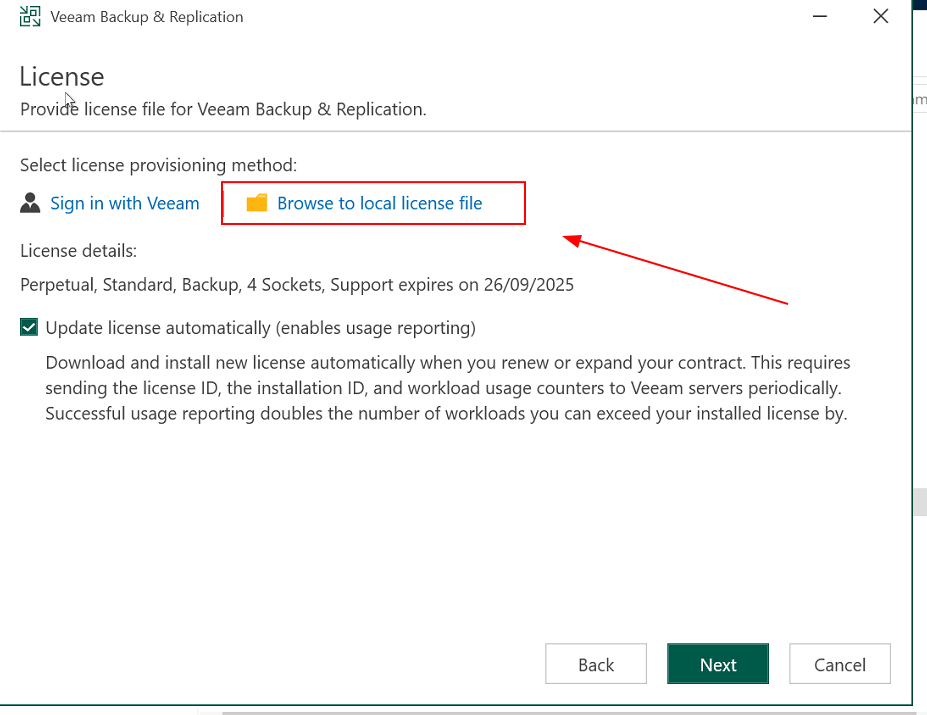Minimize the Veeam setup window
927x715 pixels.
[x=819, y=16]
